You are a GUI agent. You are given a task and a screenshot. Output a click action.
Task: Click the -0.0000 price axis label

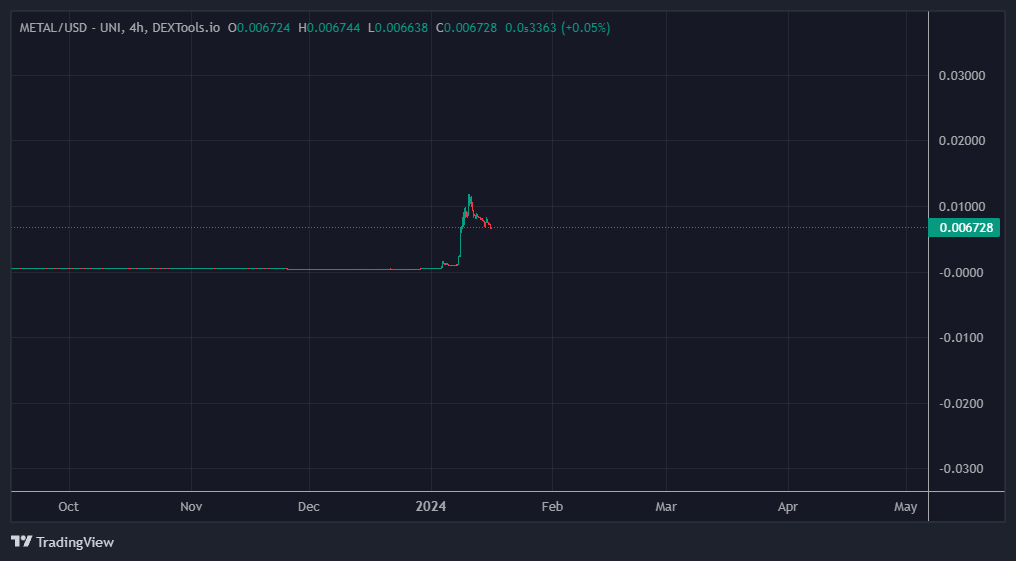coord(961,273)
